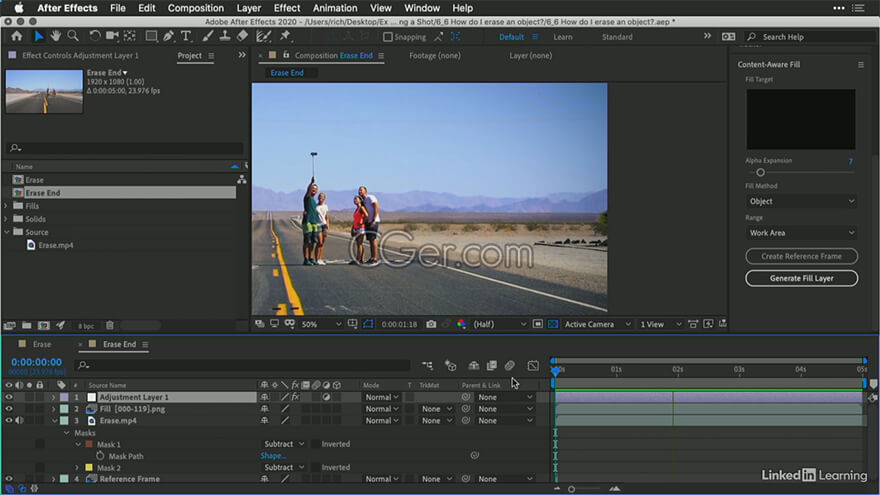Click the Search Help field

coord(808,37)
